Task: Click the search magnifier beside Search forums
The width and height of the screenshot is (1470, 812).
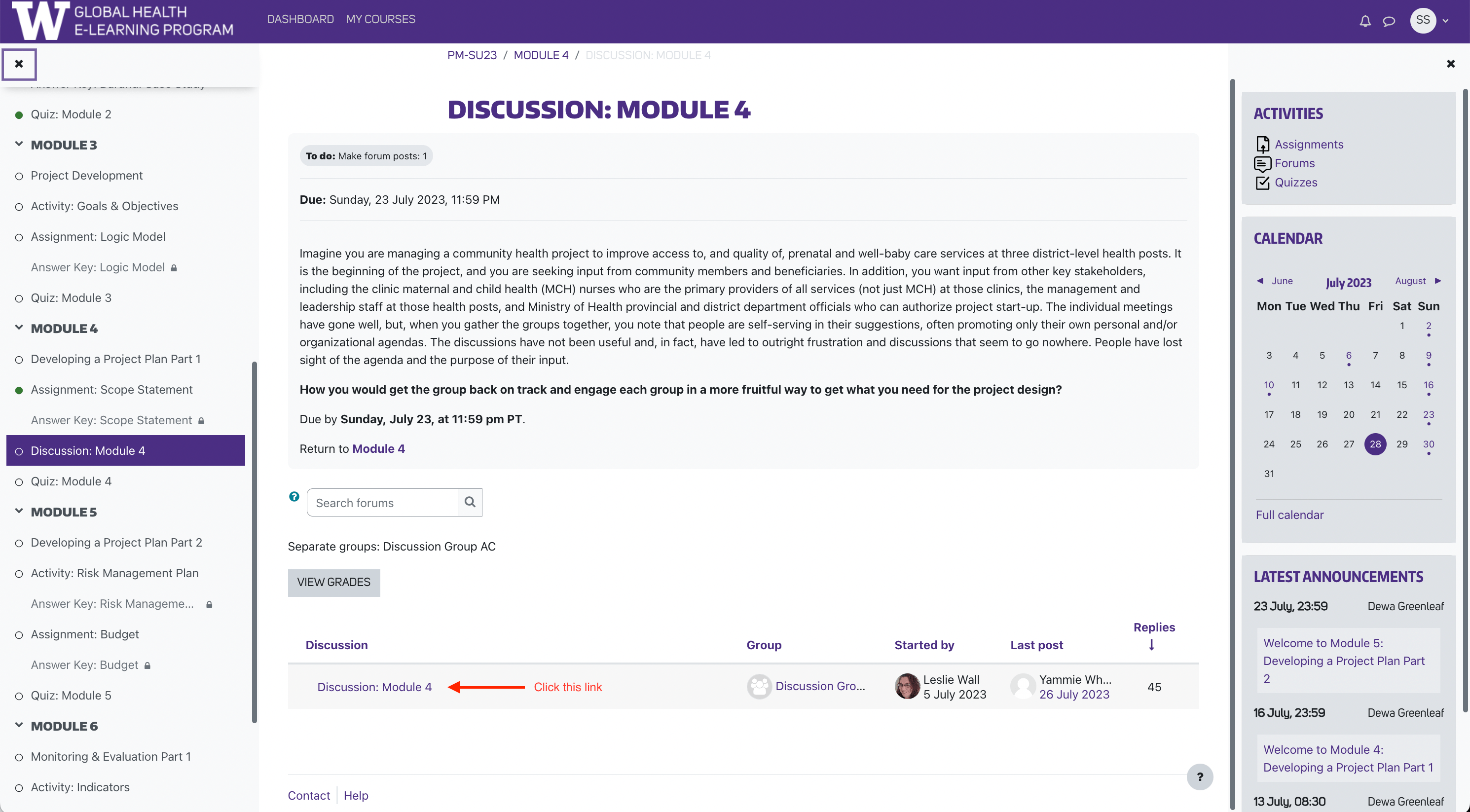Action: [470, 502]
